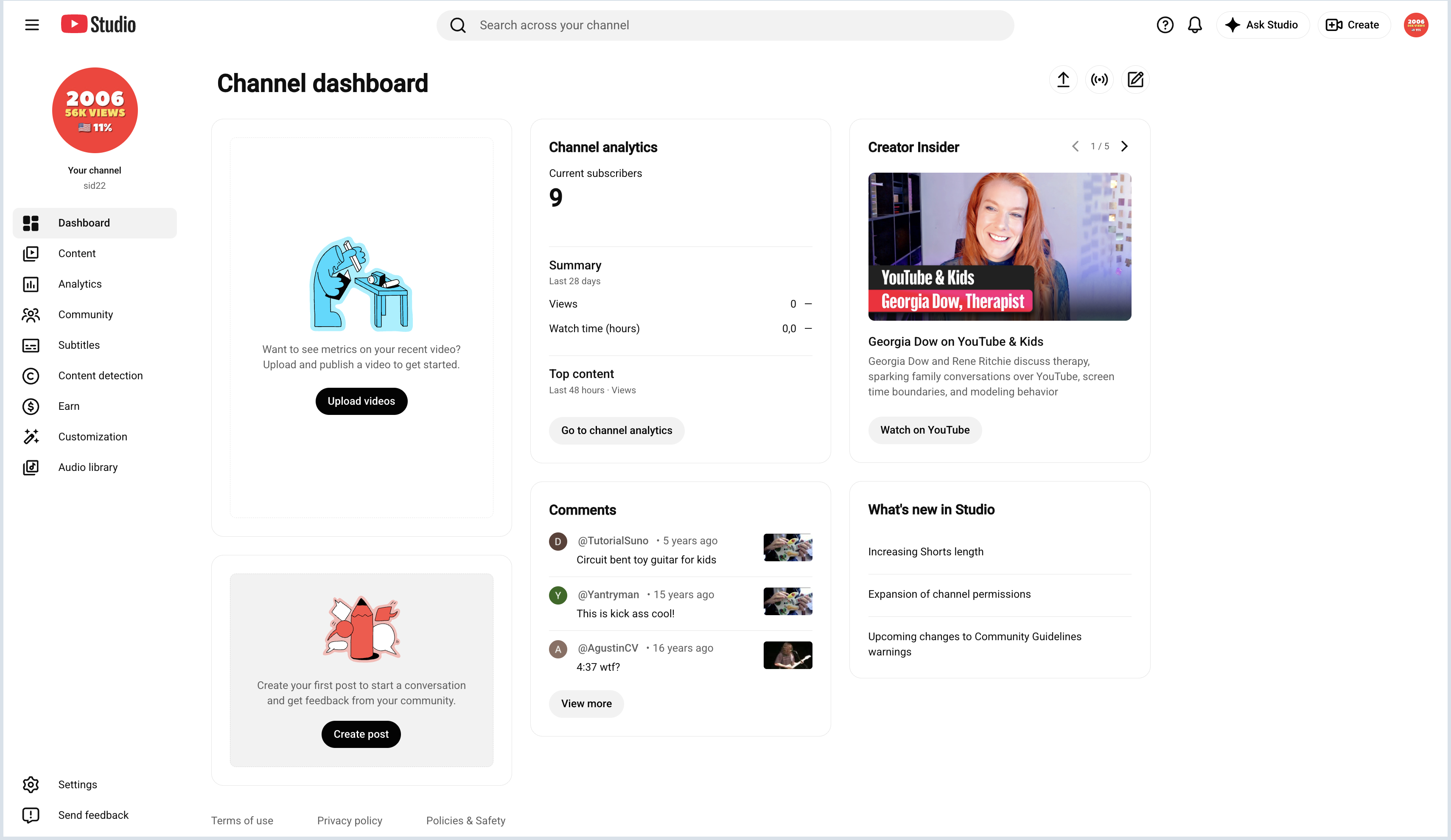Go to previous Creator Insider card
1451x840 pixels.
pyautogui.click(x=1075, y=146)
